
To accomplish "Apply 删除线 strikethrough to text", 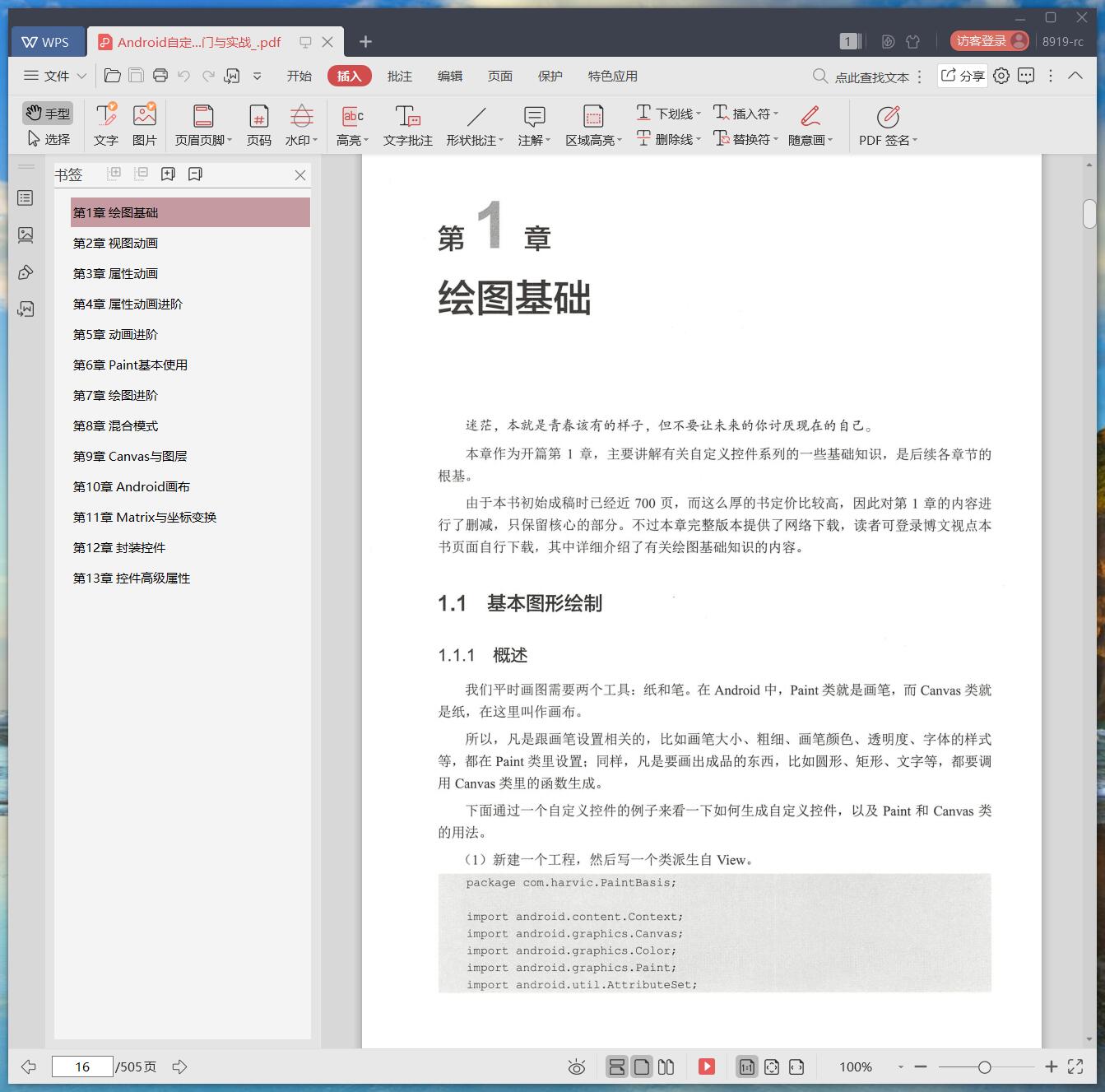I will [668, 139].
